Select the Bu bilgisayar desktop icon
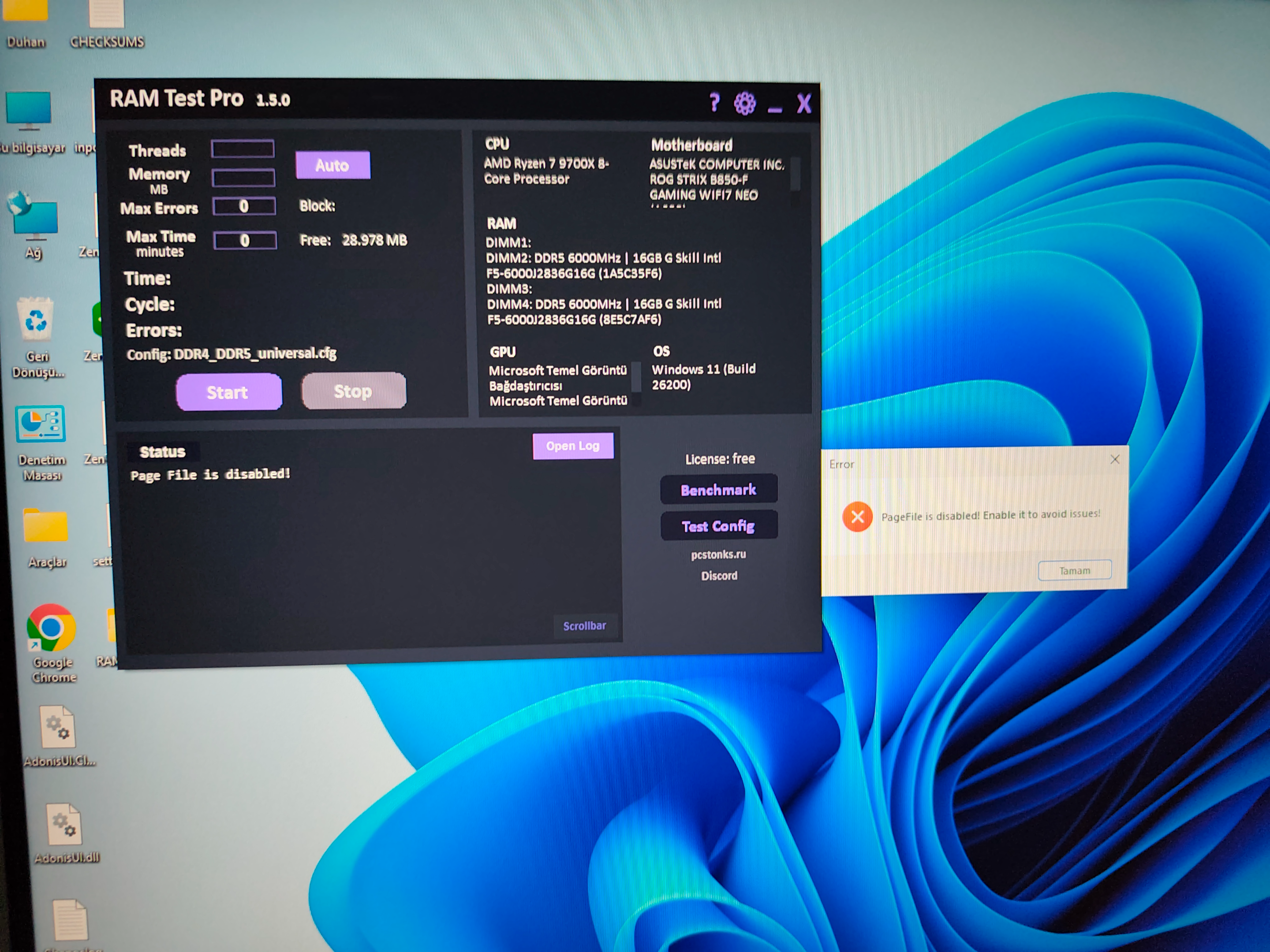The height and width of the screenshot is (952, 1270). pyautogui.click(x=30, y=123)
